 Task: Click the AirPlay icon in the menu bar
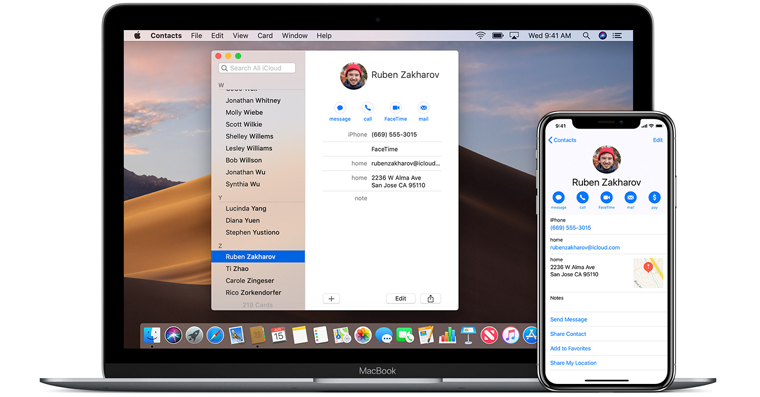click(x=514, y=35)
